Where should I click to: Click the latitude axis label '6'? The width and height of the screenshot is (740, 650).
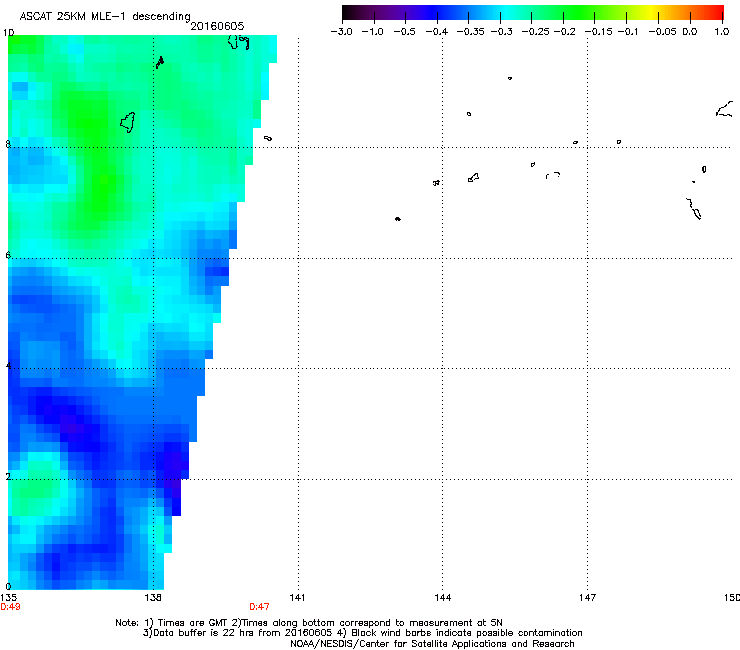(8, 255)
